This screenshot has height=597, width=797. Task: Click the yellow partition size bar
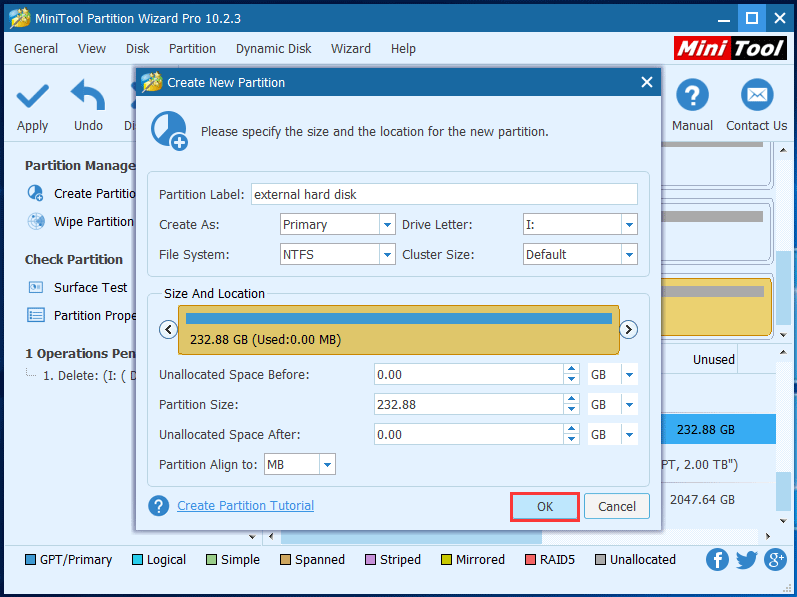[398, 330]
